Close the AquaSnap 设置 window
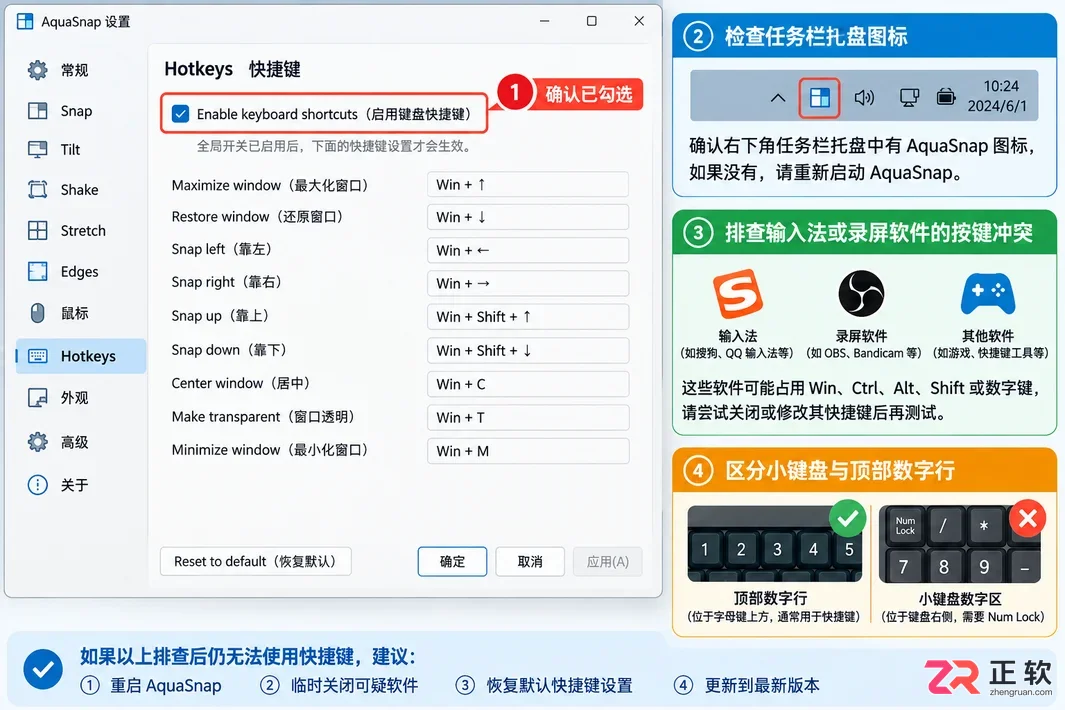1065x710 pixels. pyautogui.click(x=639, y=21)
